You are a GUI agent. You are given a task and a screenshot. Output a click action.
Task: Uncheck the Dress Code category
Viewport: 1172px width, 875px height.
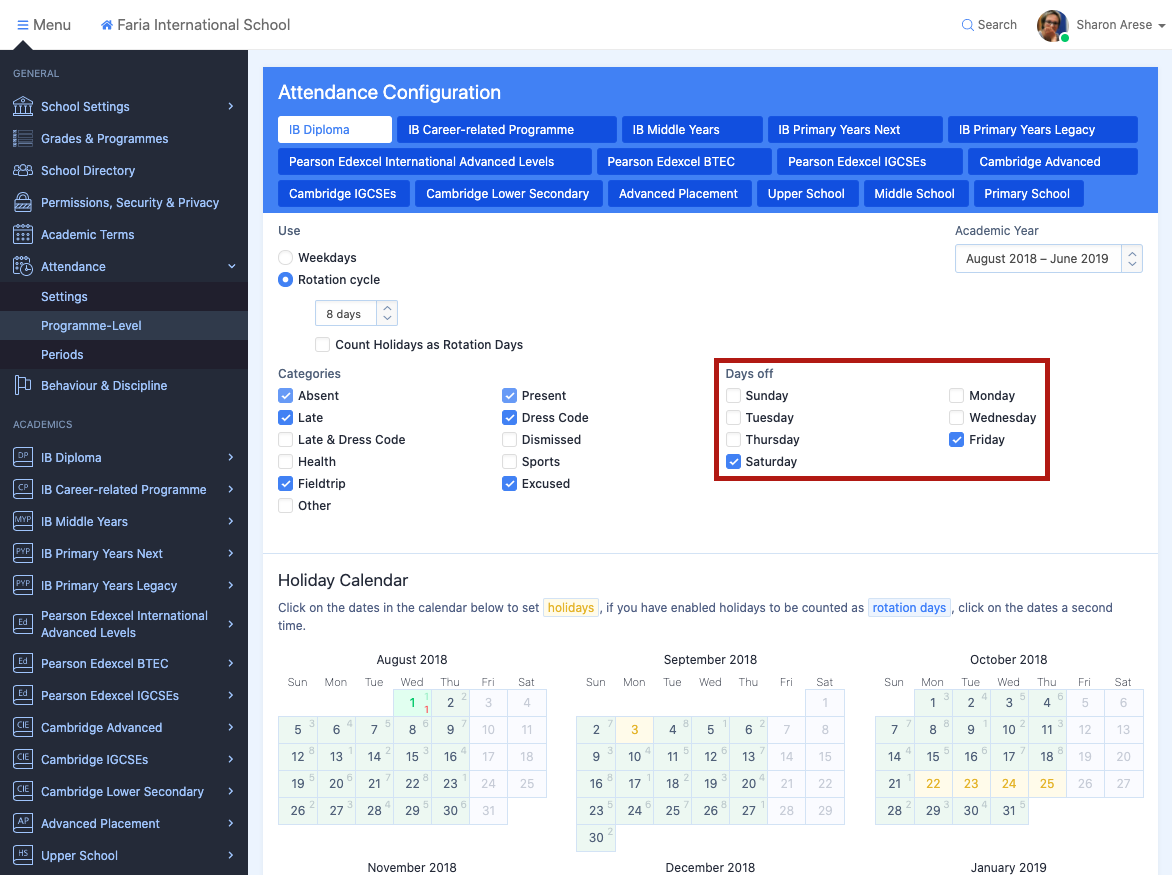(x=510, y=418)
